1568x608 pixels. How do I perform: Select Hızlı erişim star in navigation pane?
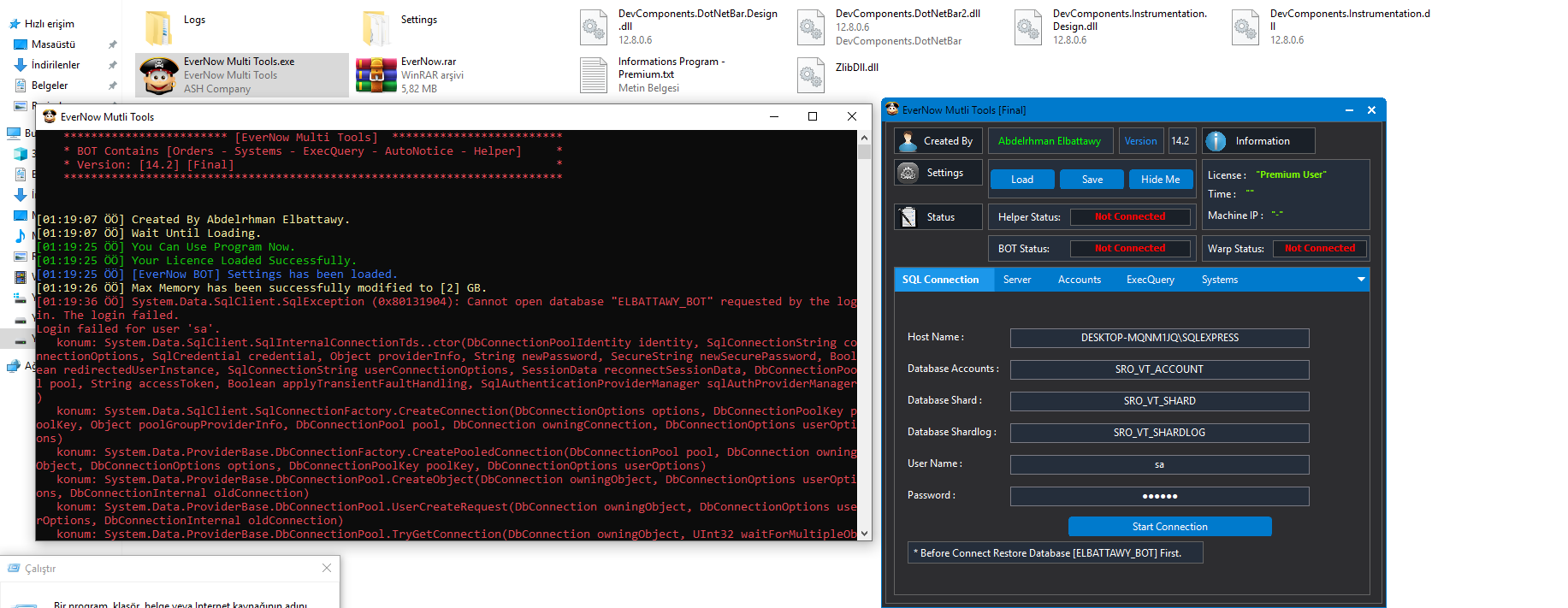click(15, 24)
